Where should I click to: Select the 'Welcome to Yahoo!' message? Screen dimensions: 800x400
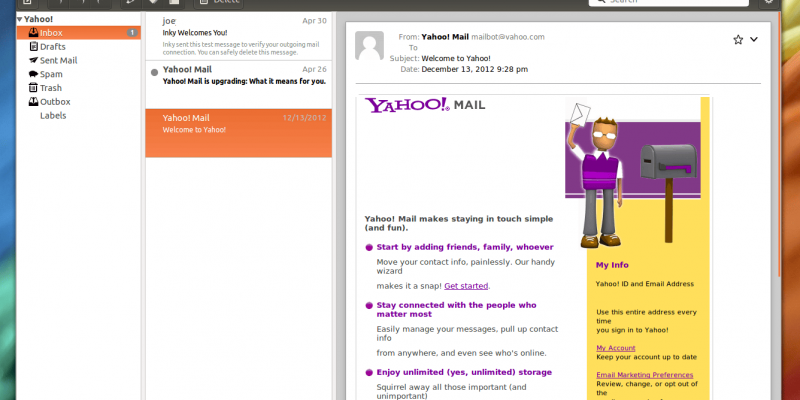point(238,133)
